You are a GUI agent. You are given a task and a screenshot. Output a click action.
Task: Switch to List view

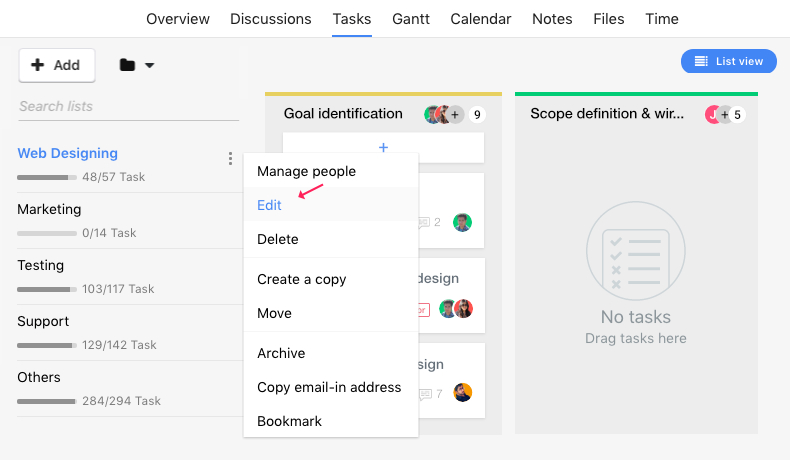coord(728,62)
